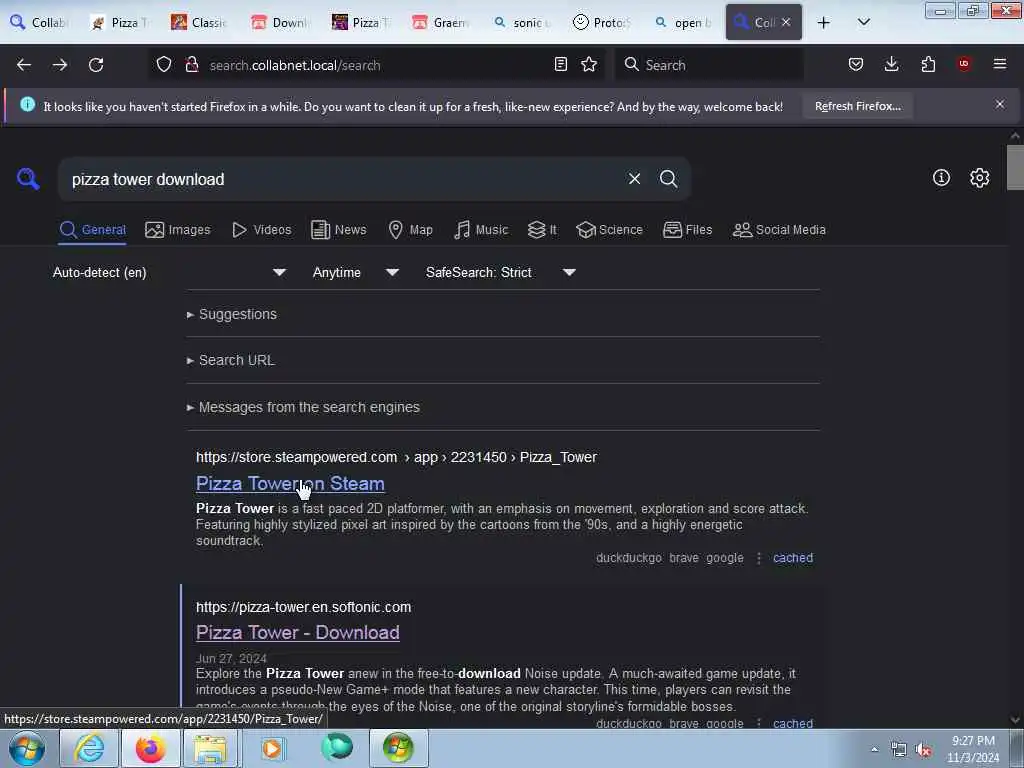Launch Internet Explorer from the taskbar

(x=89, y=748)
